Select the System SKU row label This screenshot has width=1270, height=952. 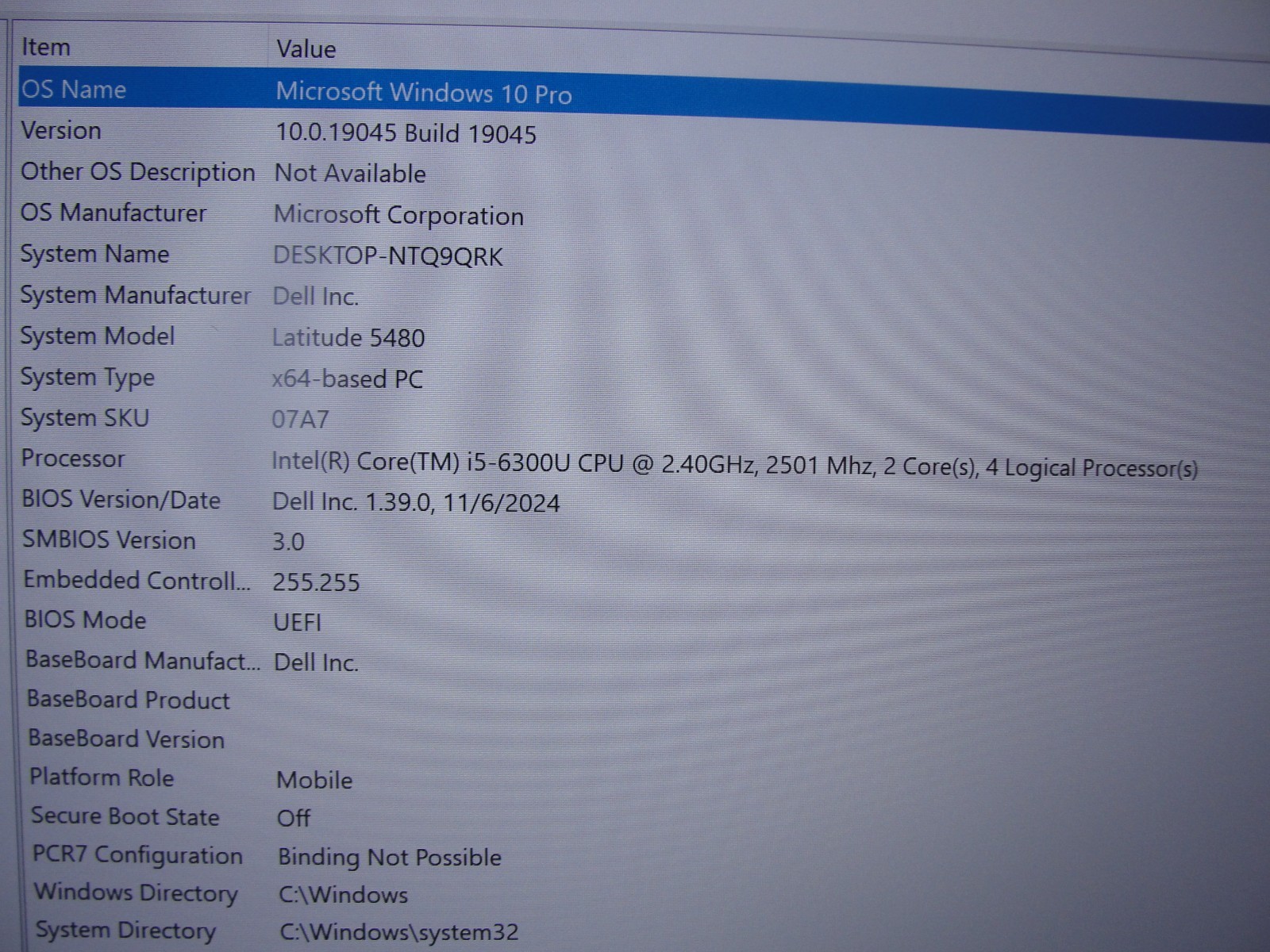pos(84,418)
